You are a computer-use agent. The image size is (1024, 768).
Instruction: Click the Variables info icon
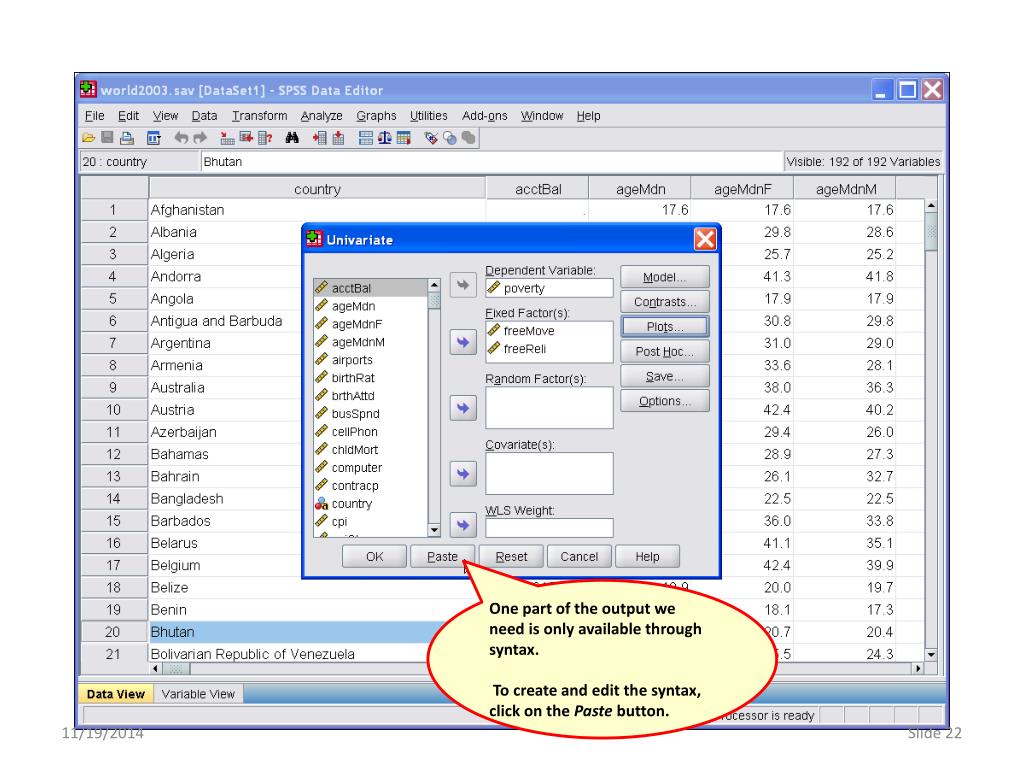[x=264, y=138]
